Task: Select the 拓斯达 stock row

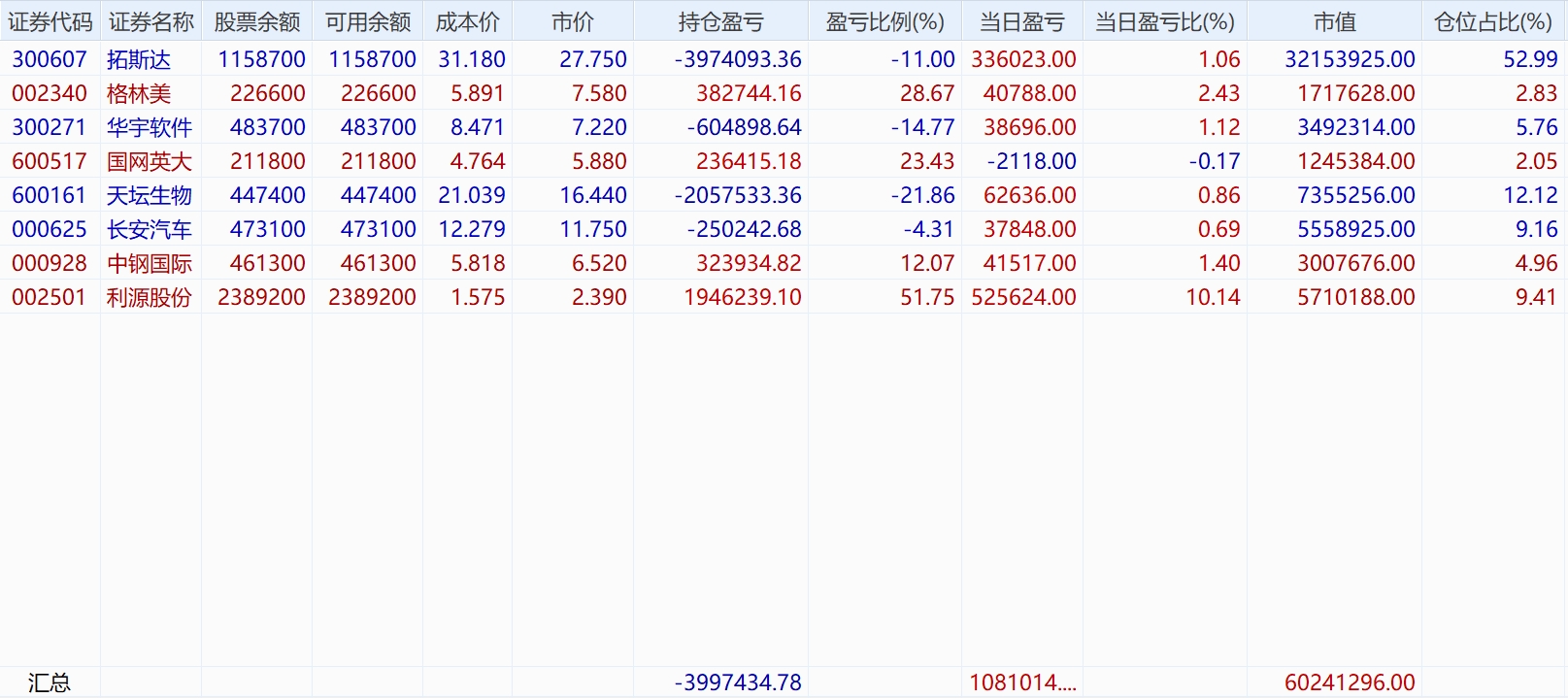Action: [x=139, y=59]
